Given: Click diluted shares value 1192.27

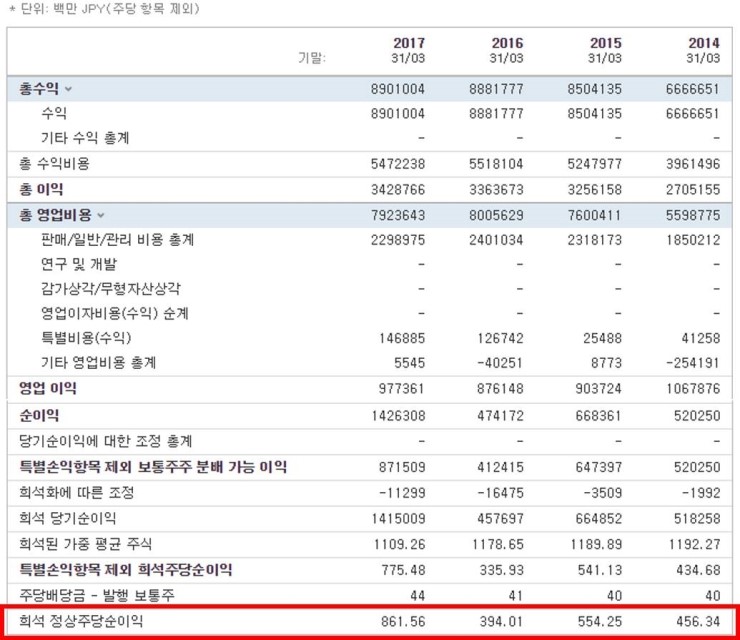Looking at the screenshot, I should tap(695, 545).
